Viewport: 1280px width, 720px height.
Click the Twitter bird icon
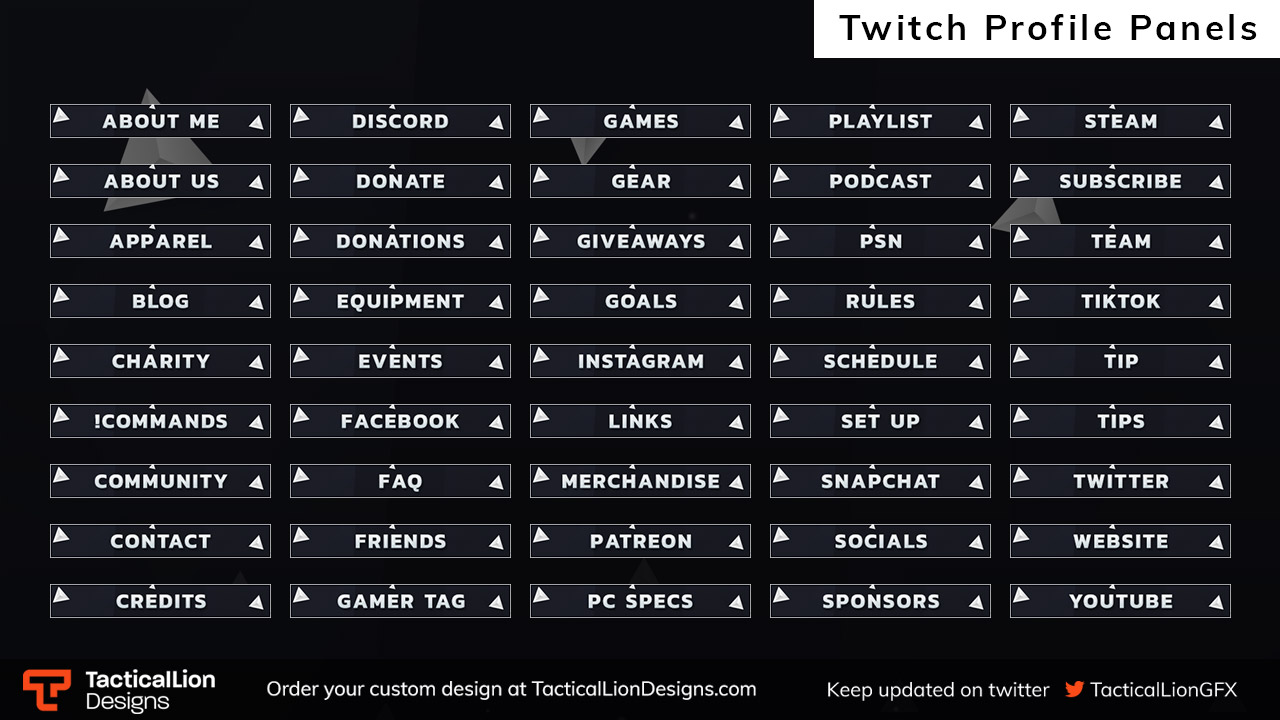1074,689
